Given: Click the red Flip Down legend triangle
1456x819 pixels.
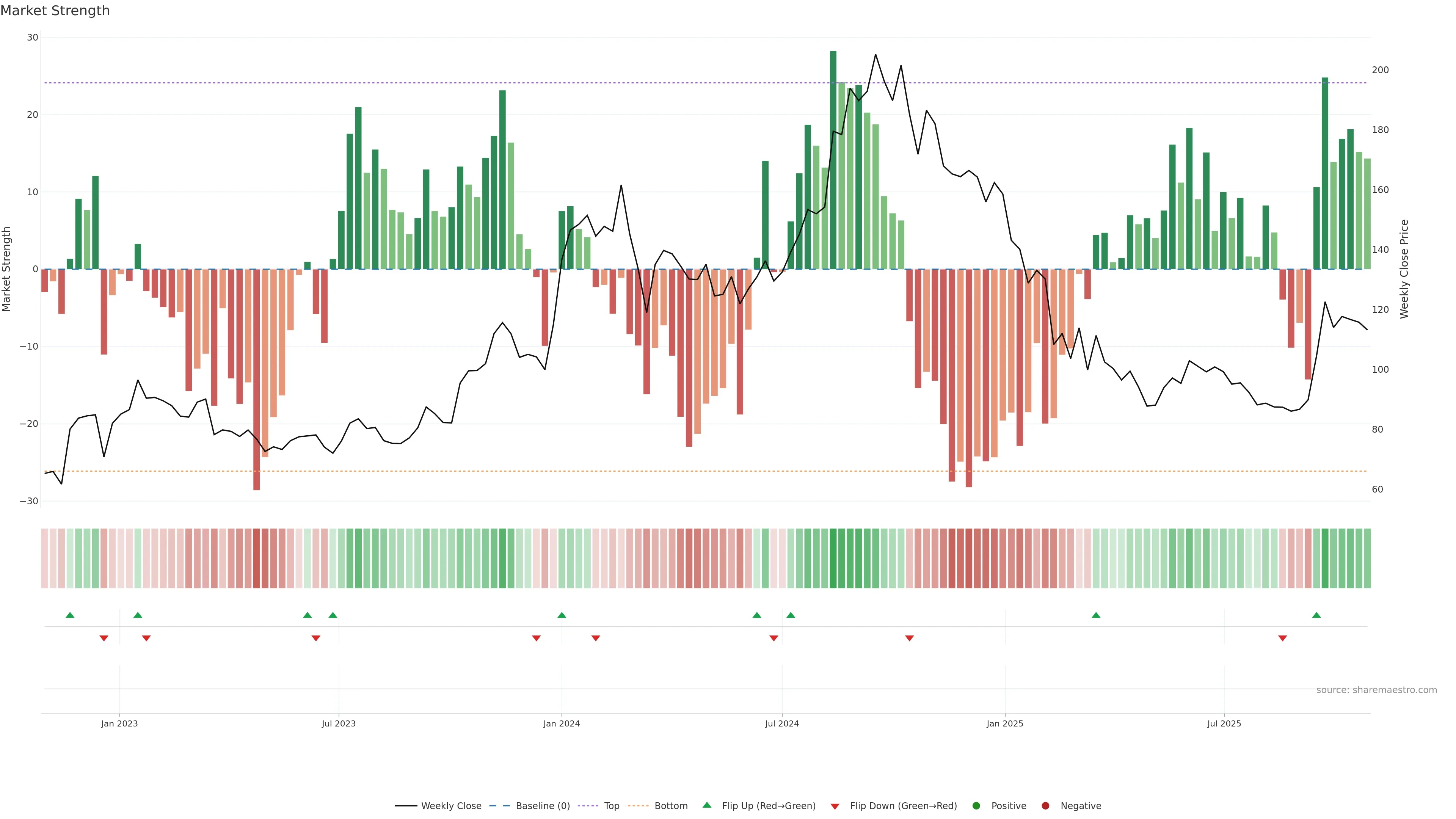Looking at the screenshot, I should 835,806.
